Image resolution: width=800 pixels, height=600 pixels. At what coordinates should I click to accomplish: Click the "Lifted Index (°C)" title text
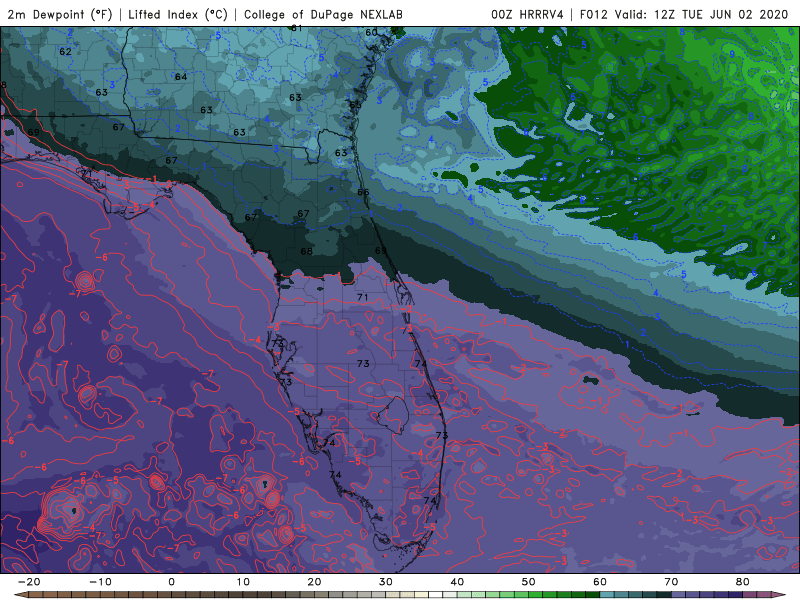178,14
